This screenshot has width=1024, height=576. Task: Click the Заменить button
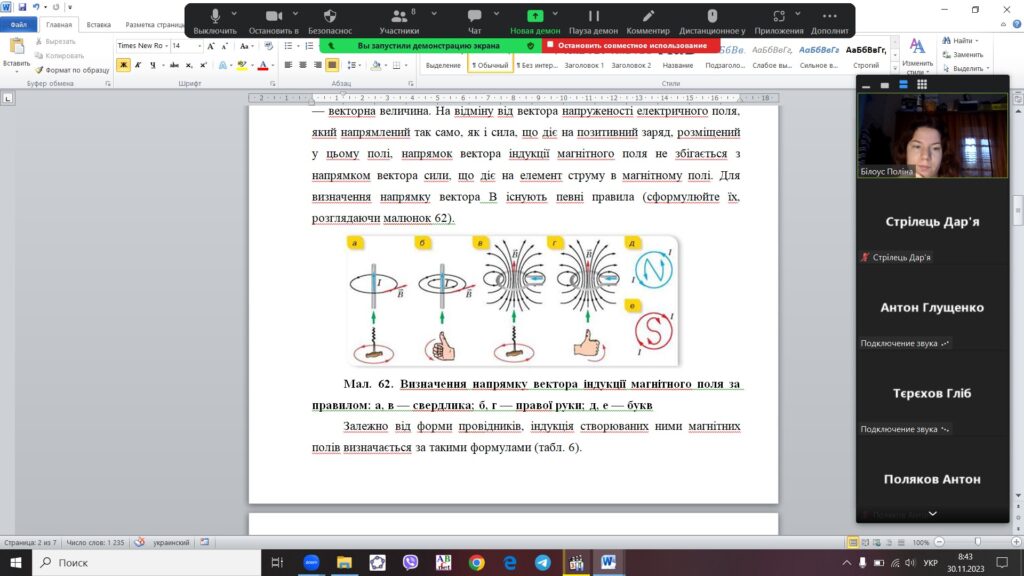(963, 55)
